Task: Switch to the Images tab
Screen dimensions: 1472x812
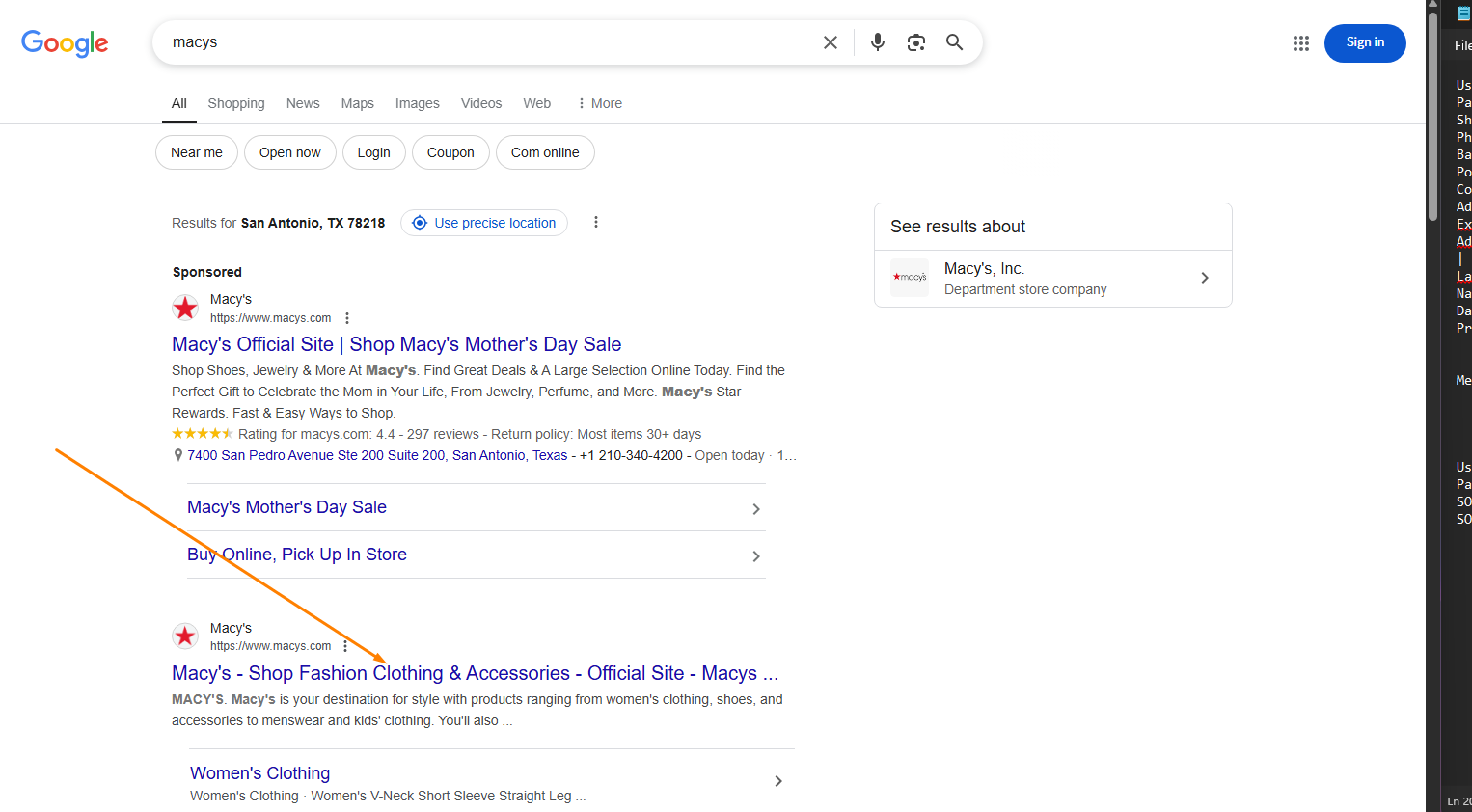Action: point(417,103)
